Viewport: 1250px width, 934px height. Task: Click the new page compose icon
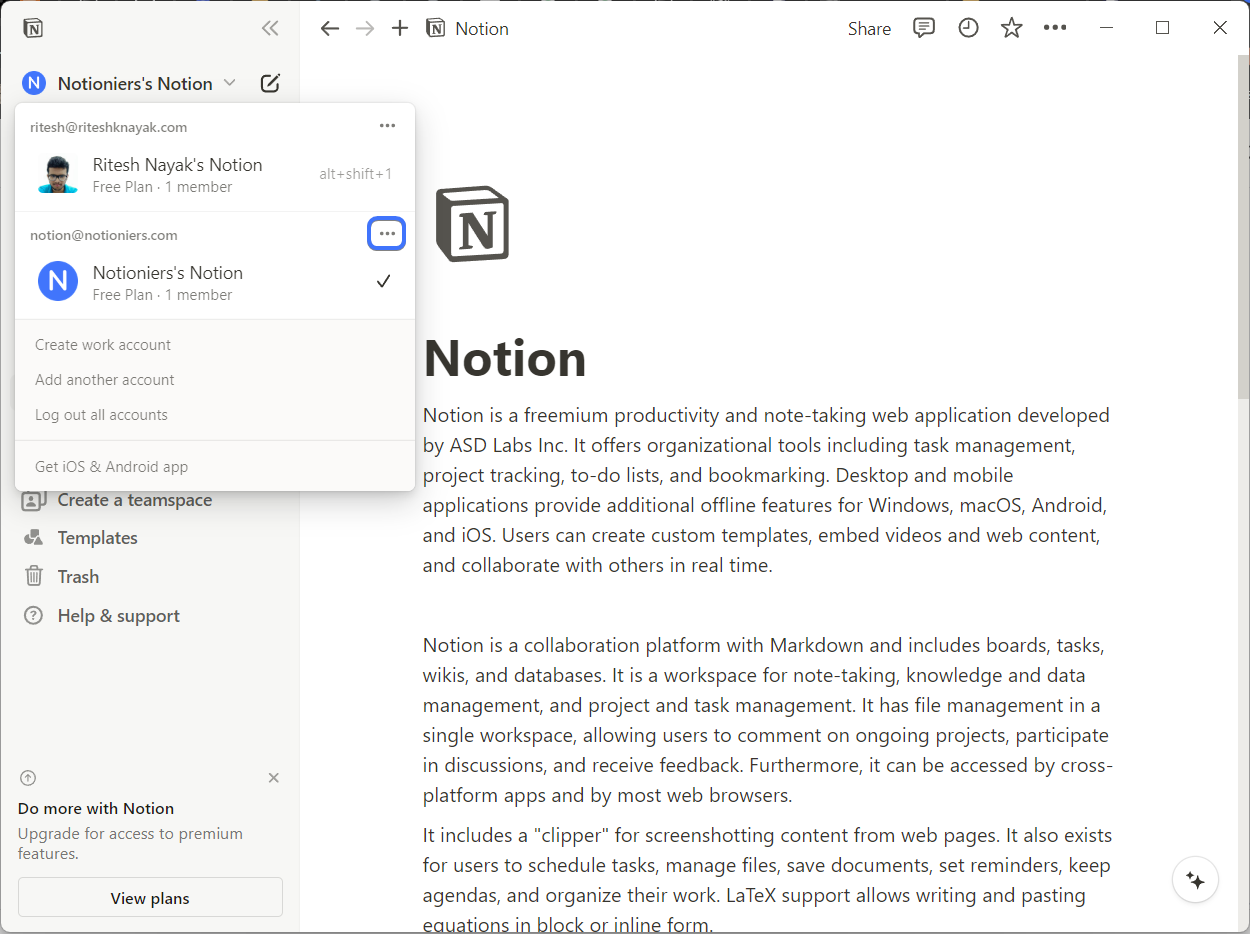[270, 84]
